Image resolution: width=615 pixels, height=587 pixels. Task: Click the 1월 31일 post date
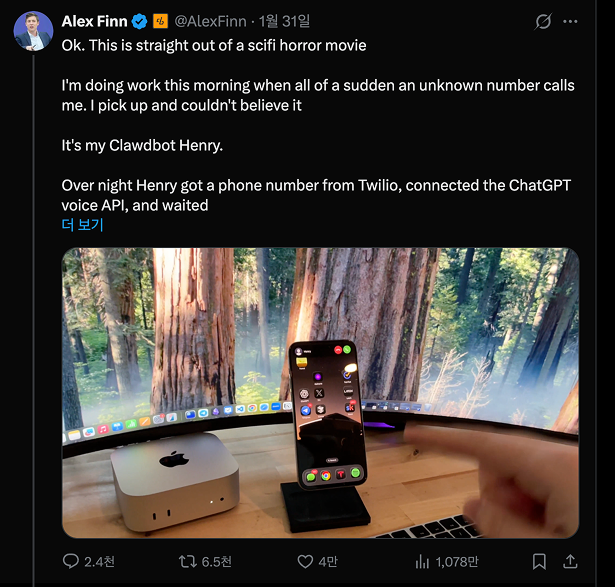click(285, 21)
